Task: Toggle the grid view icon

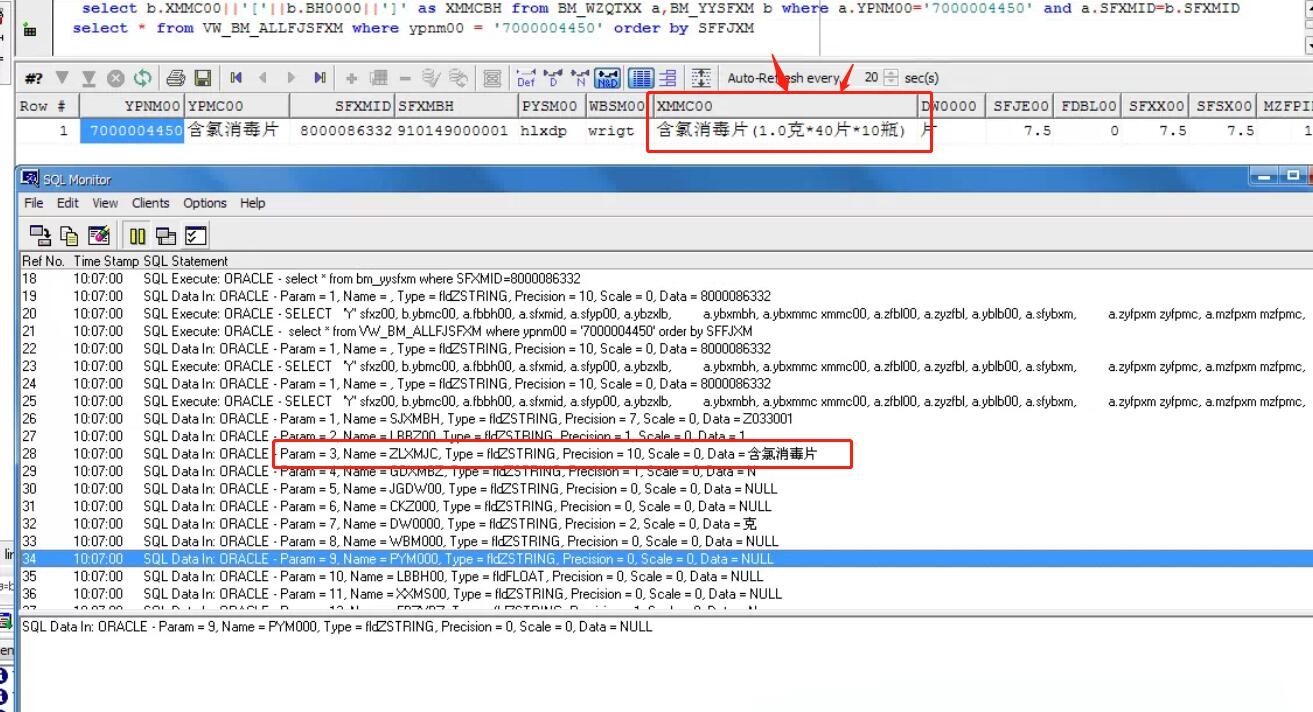Action: [x=641, y=78]
